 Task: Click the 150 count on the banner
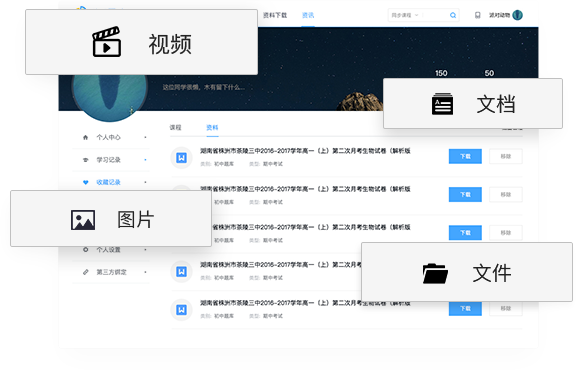click(x=441, y=73)
